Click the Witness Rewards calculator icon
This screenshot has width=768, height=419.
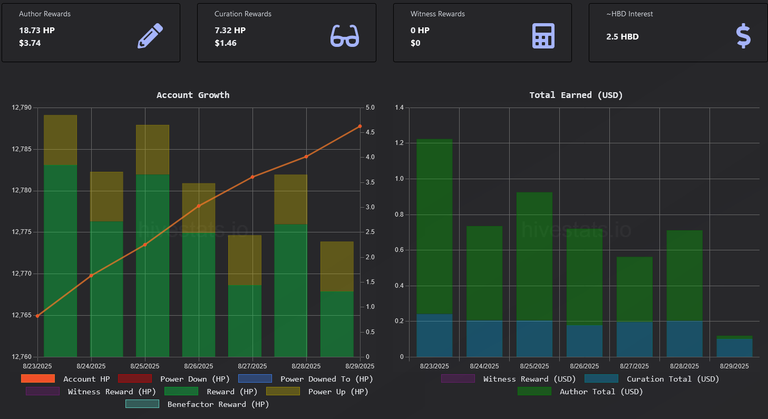543,36
